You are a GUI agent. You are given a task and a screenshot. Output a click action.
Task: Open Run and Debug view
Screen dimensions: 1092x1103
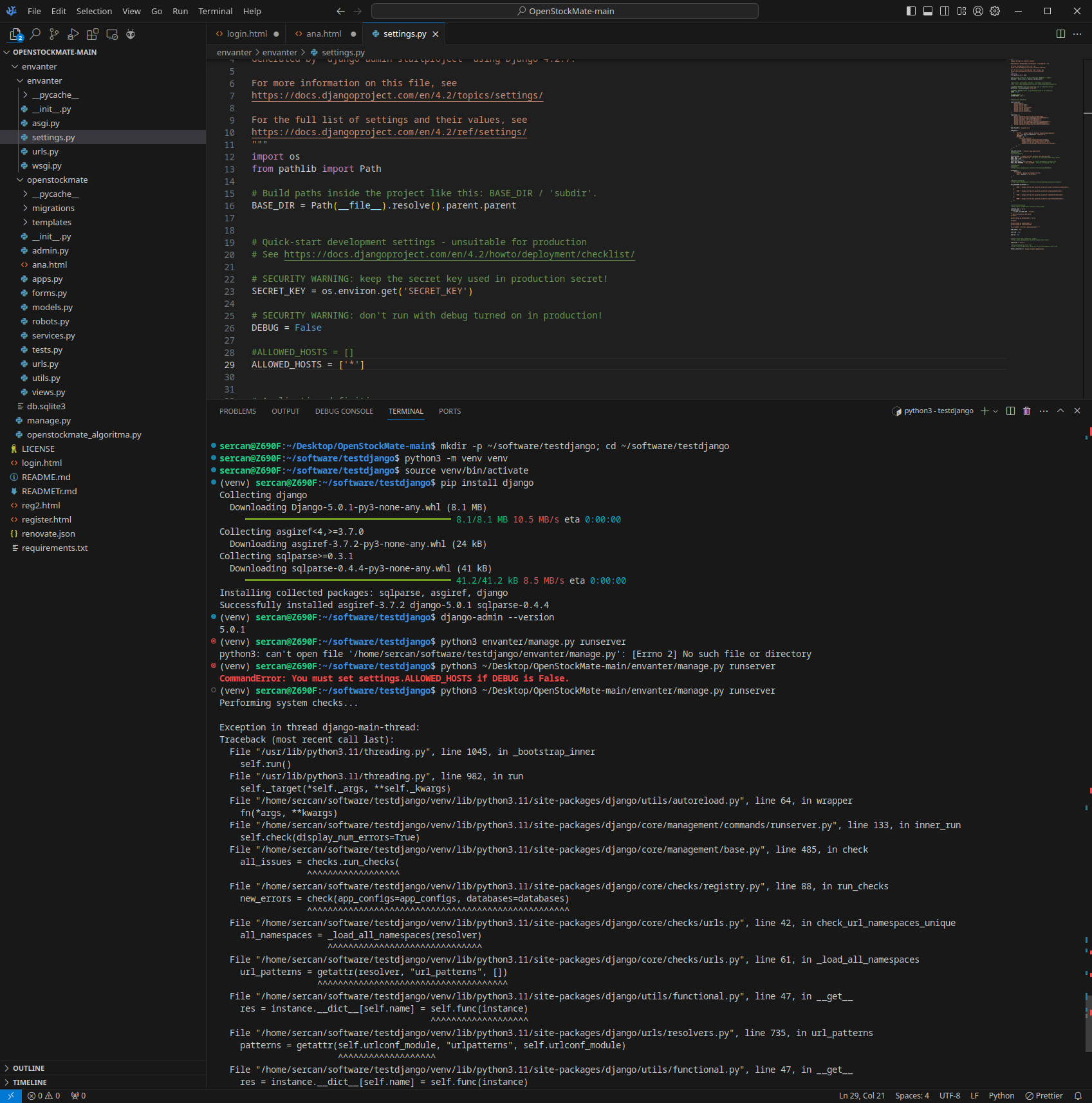coord(73,34)
